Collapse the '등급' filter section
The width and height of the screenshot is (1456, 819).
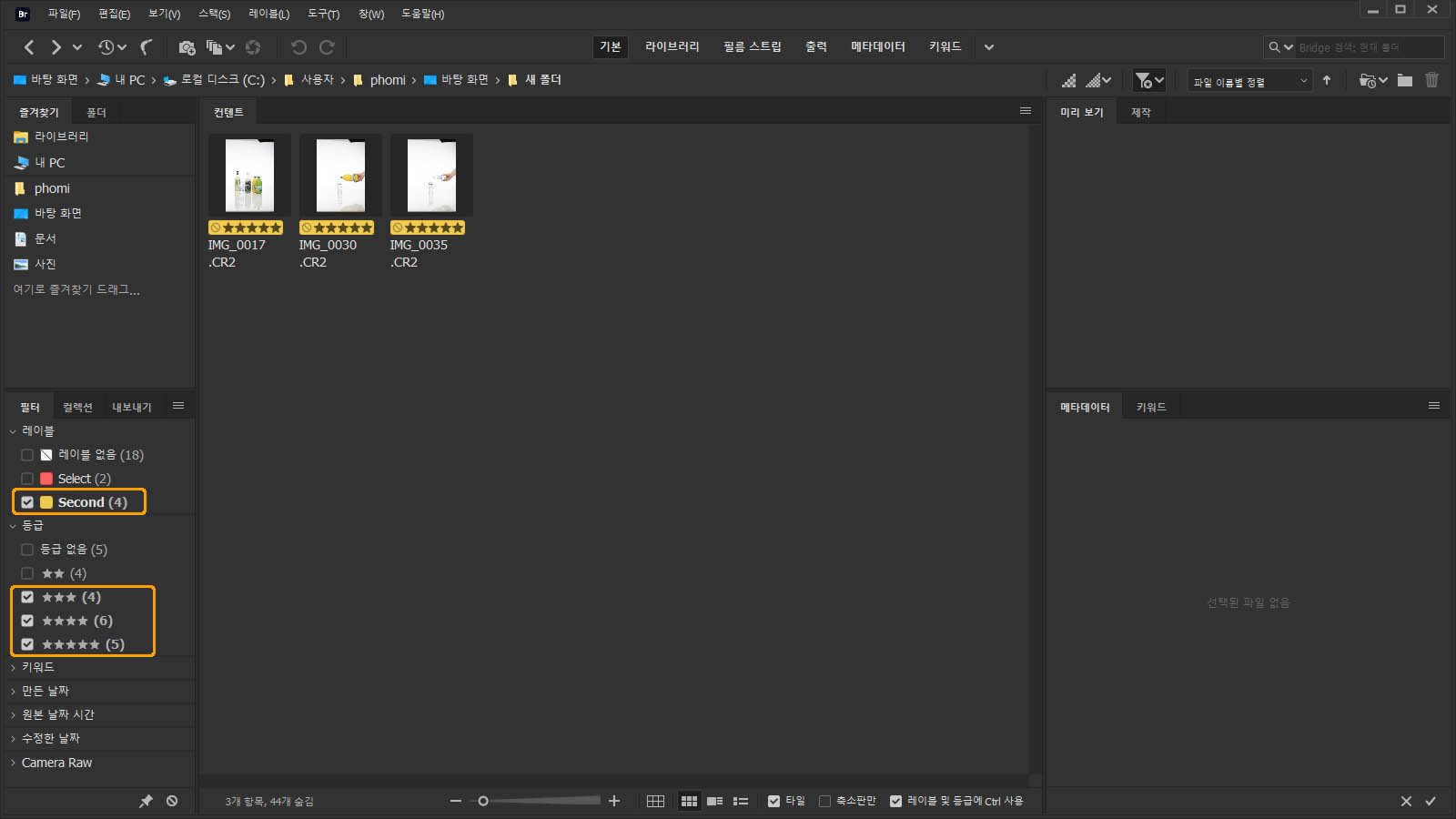tap(13, 526)
